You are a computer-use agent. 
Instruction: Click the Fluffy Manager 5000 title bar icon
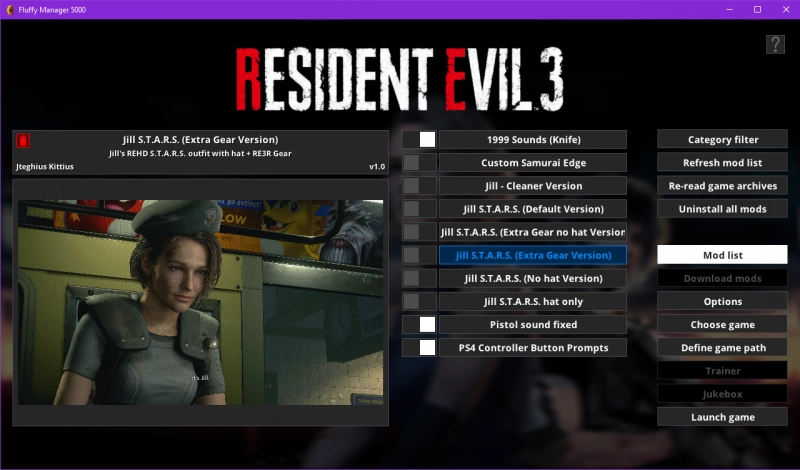10,9
